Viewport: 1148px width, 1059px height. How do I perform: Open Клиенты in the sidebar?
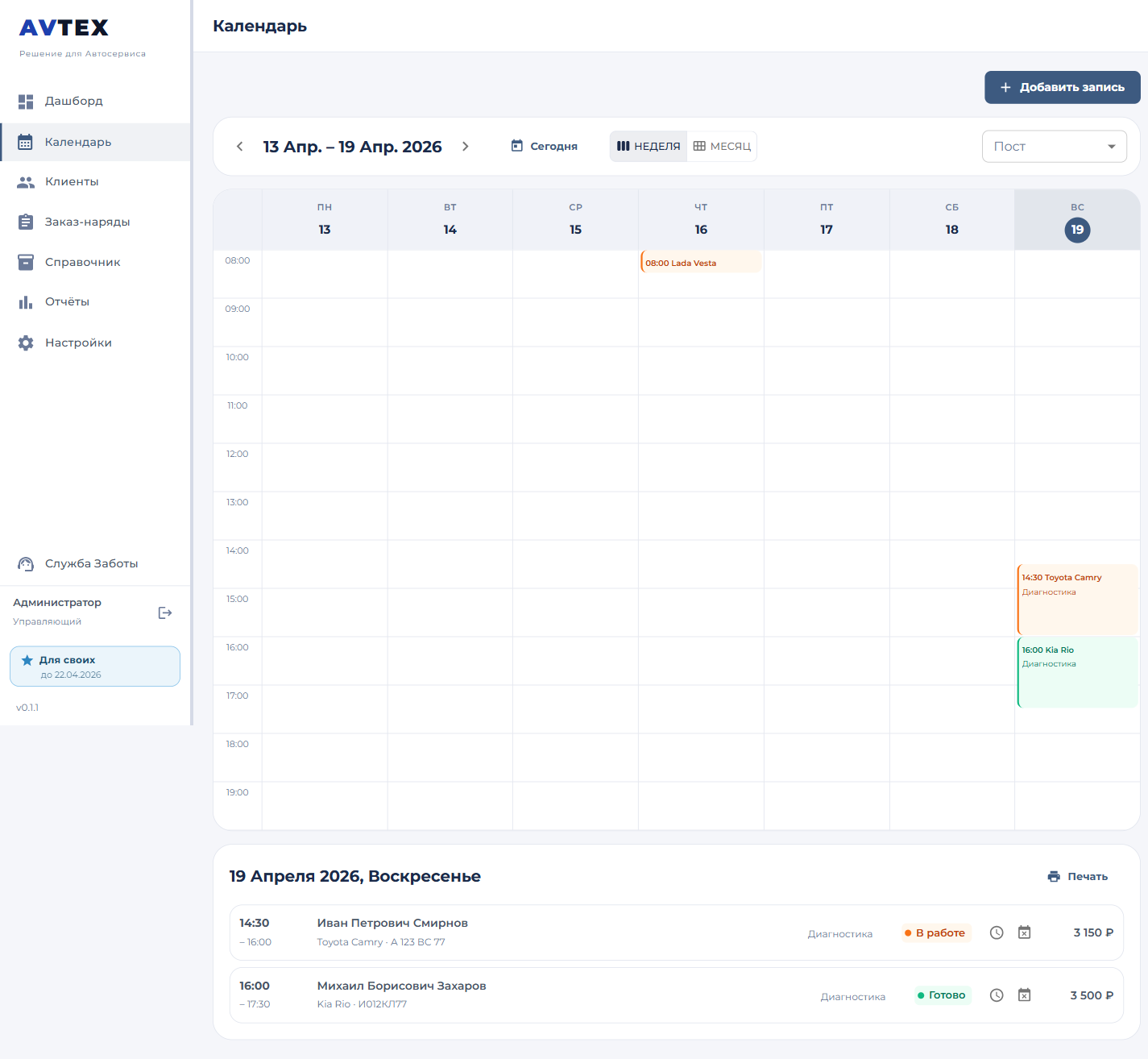72,181
